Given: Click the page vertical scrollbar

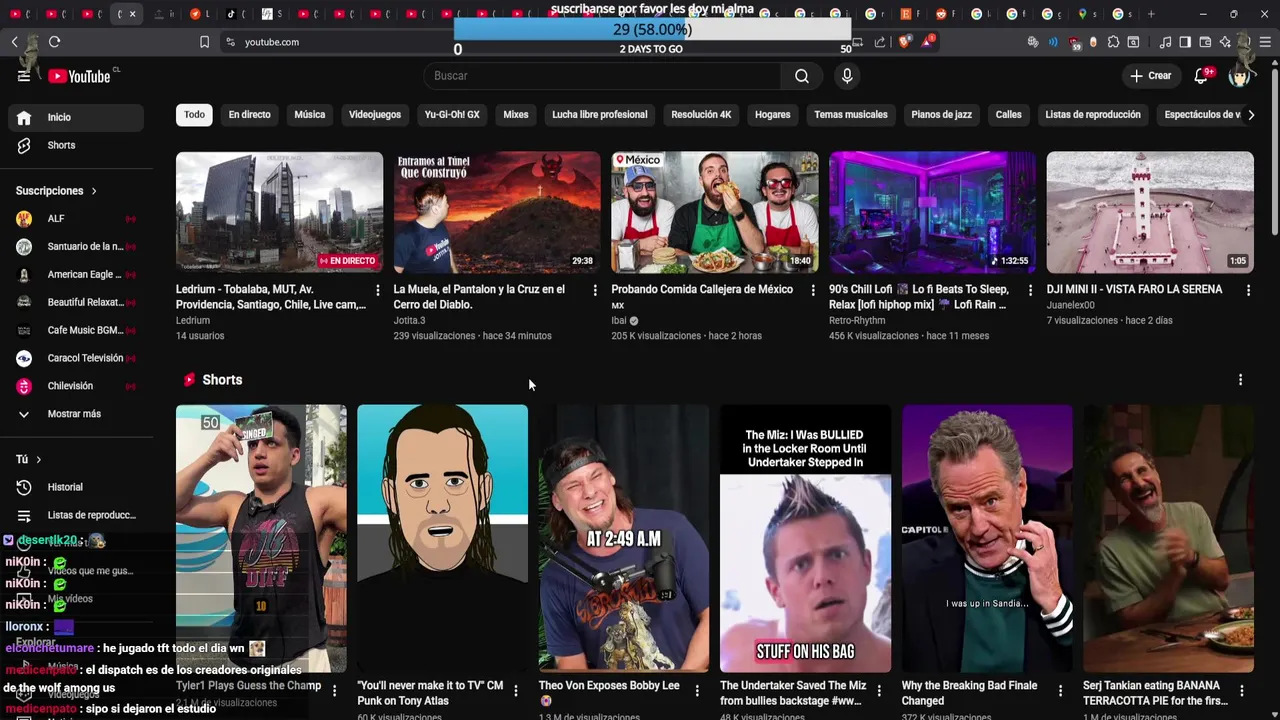Looking at the screenshot, I should click(x=1274, y=150).
